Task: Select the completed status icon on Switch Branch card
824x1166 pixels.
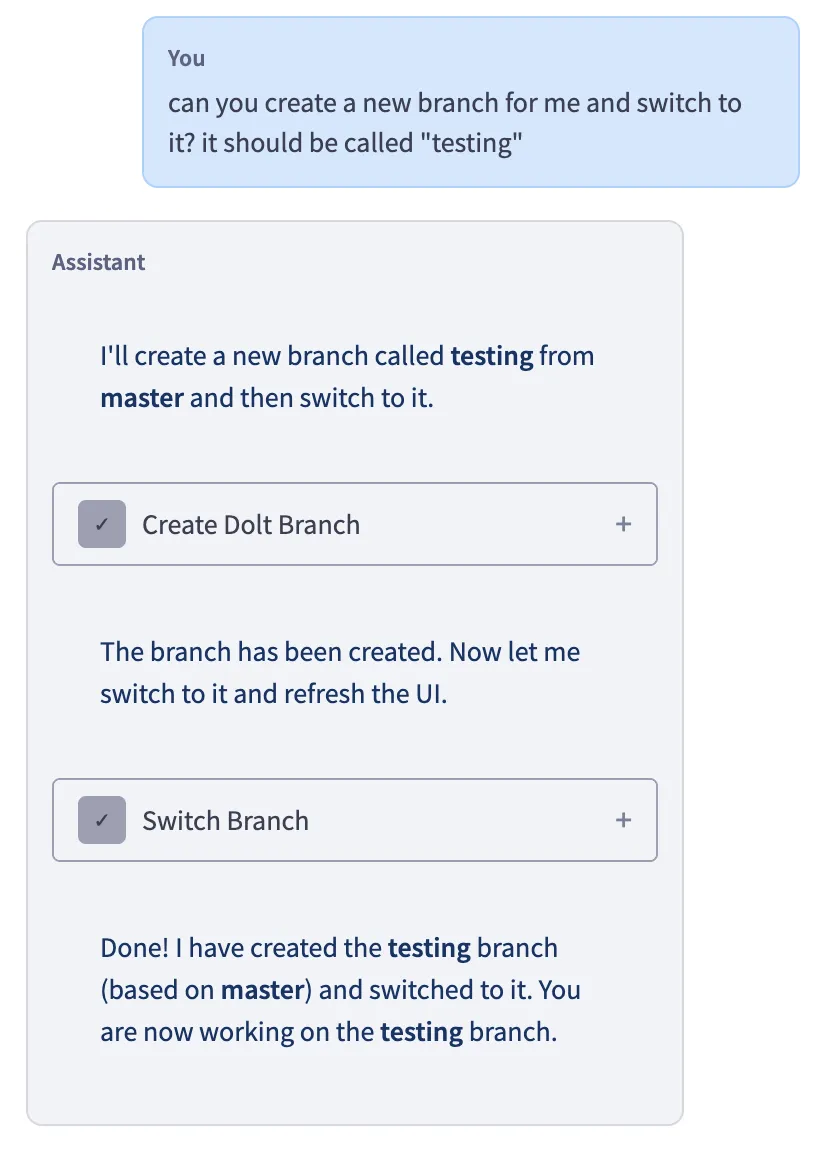Action: 101,819
